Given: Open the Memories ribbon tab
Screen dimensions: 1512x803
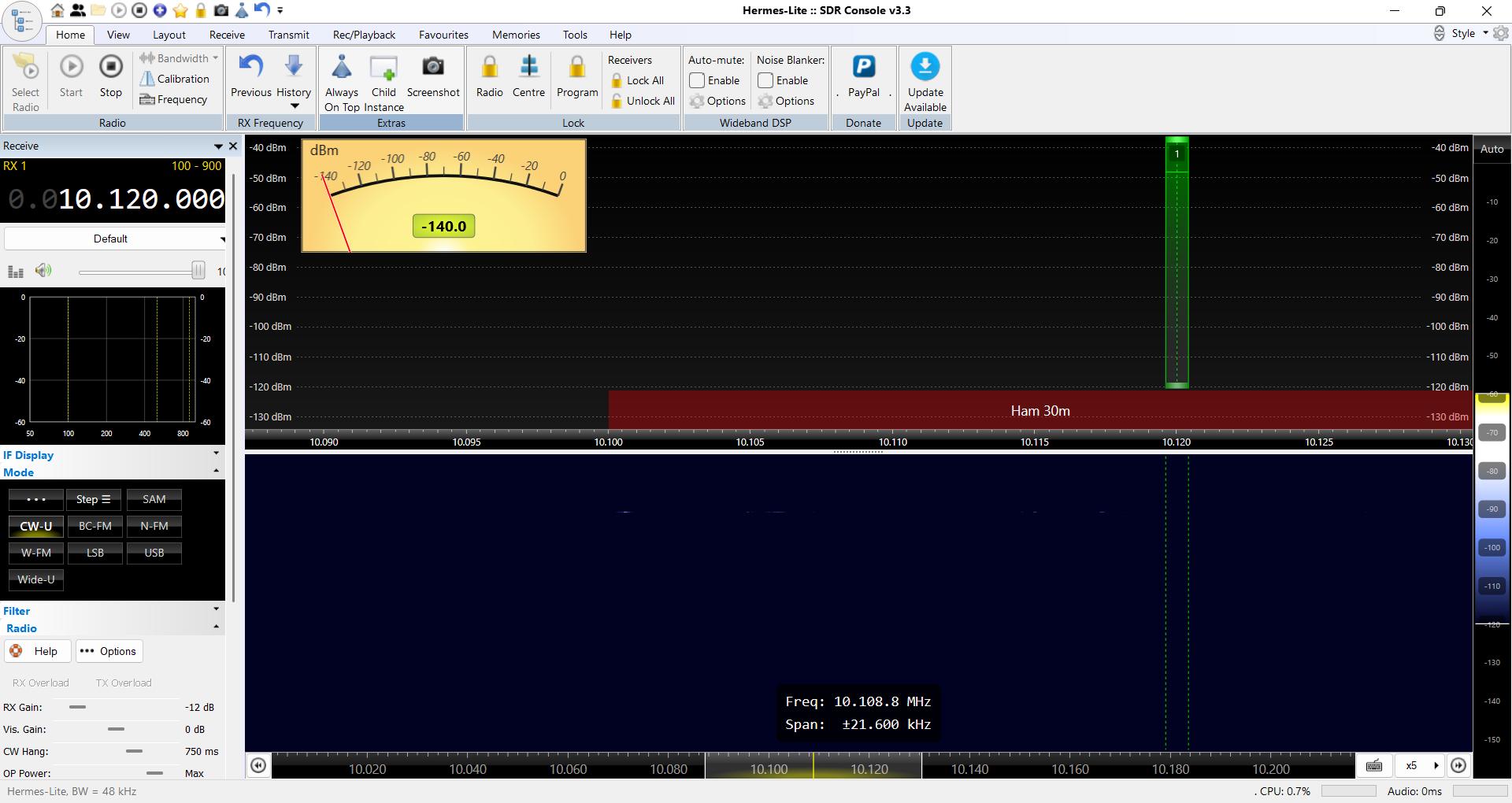Looking at the screenshot, I should pos(516,35).
